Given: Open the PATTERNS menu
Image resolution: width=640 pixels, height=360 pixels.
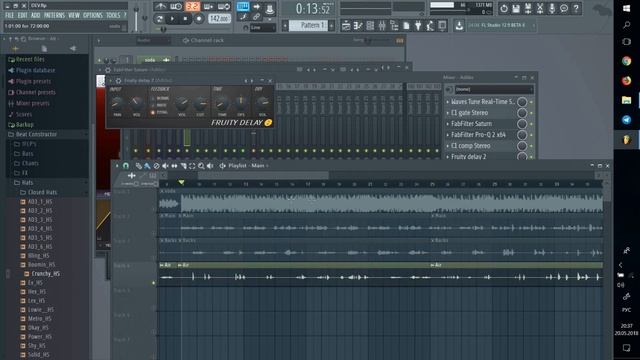Looking at the screenshot, I should click(x=54, y=16).
